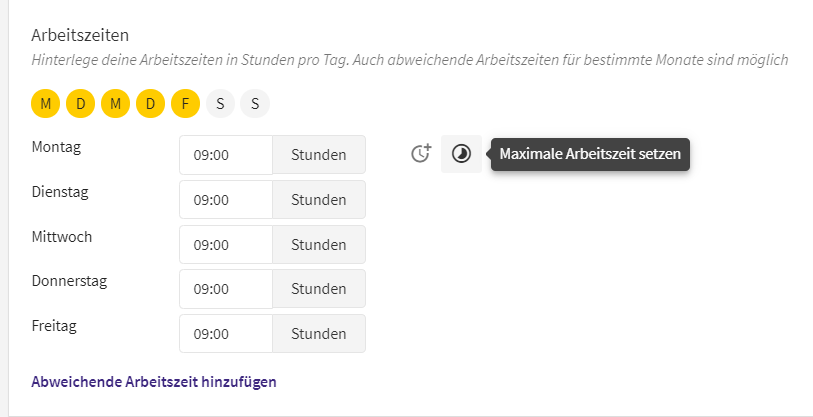The width and height of the screenshot is (813, 417).
Task: Select the Donnerstag 09:00 input field
Action: coord(226,289)
